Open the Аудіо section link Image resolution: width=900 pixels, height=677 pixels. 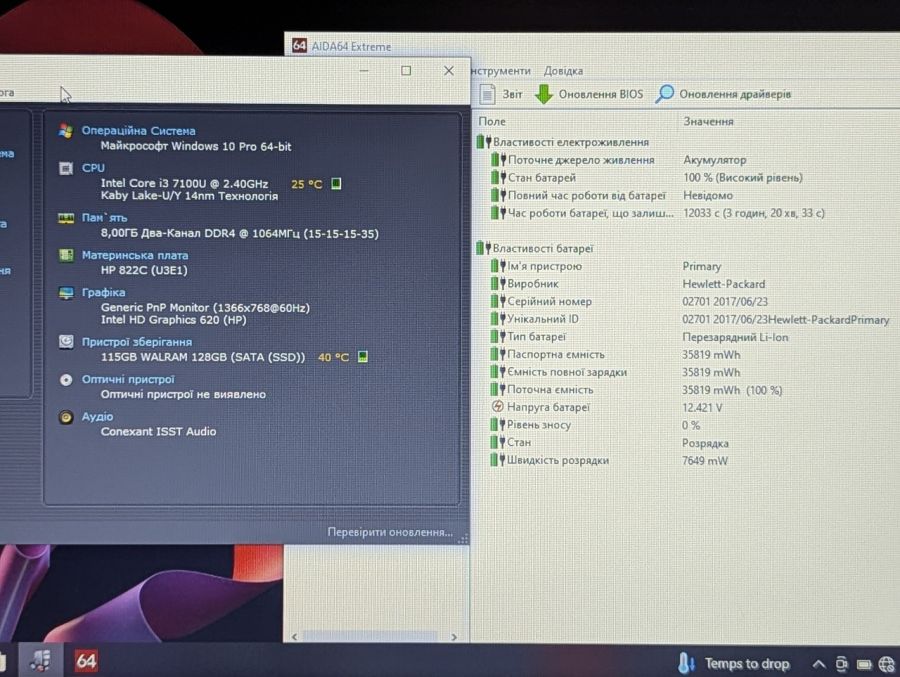pyautogui.click(x=97, y=416)
